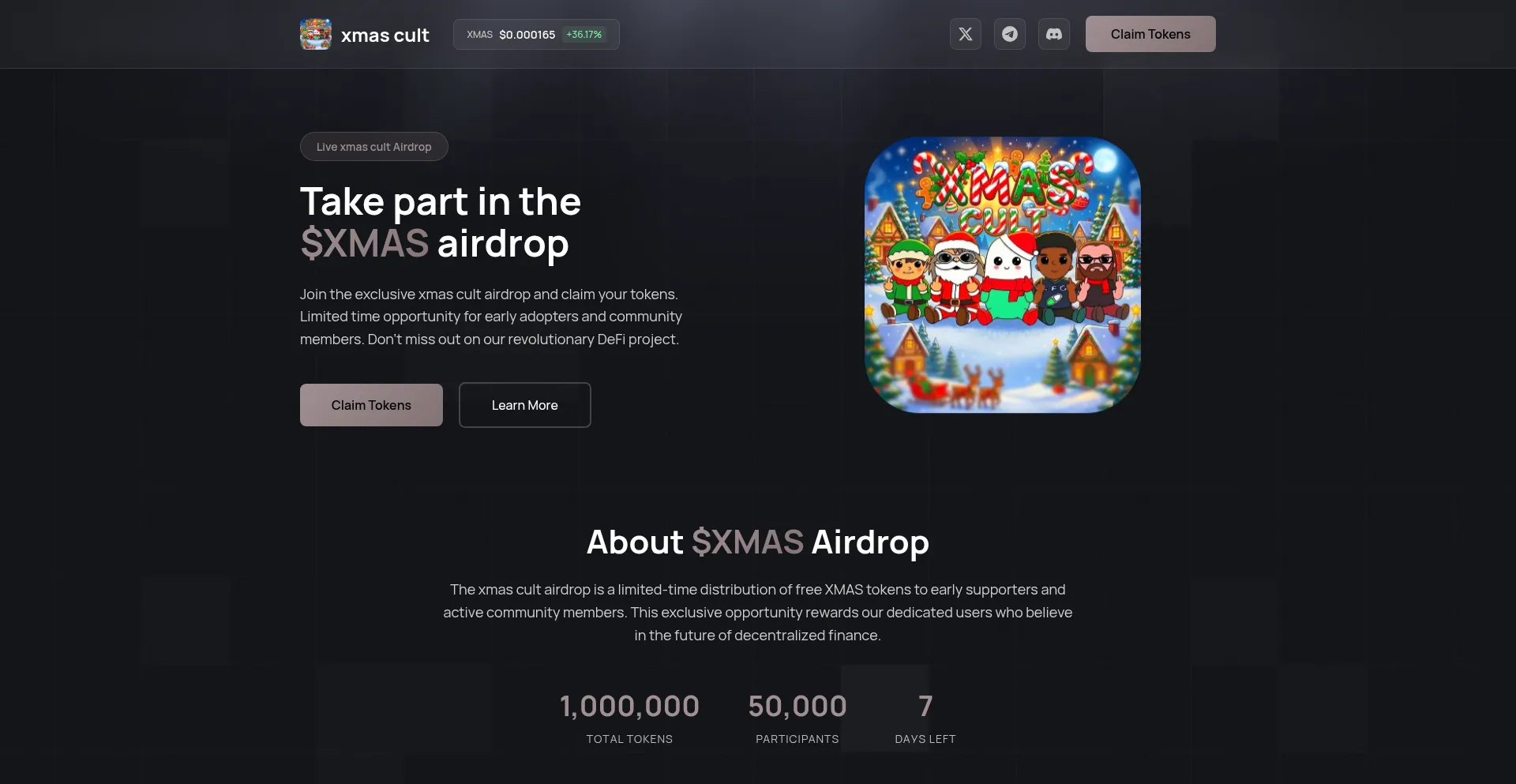Click the Live xmas cult Airdrop badge
The image size is (1516, 784).
[374, 147]
